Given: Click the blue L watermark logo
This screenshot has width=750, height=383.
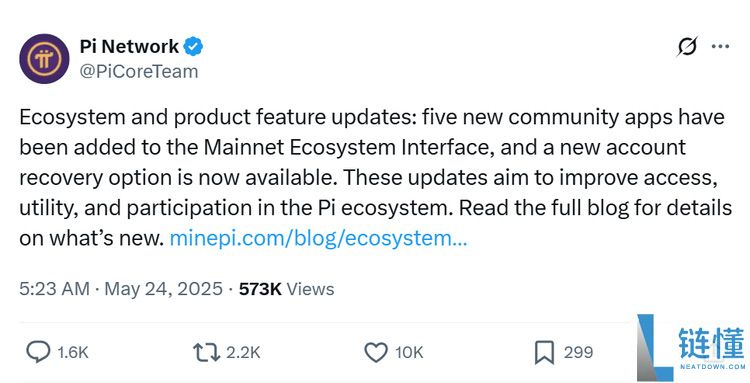Looking at the screenshot, I should tap(655, 348).
